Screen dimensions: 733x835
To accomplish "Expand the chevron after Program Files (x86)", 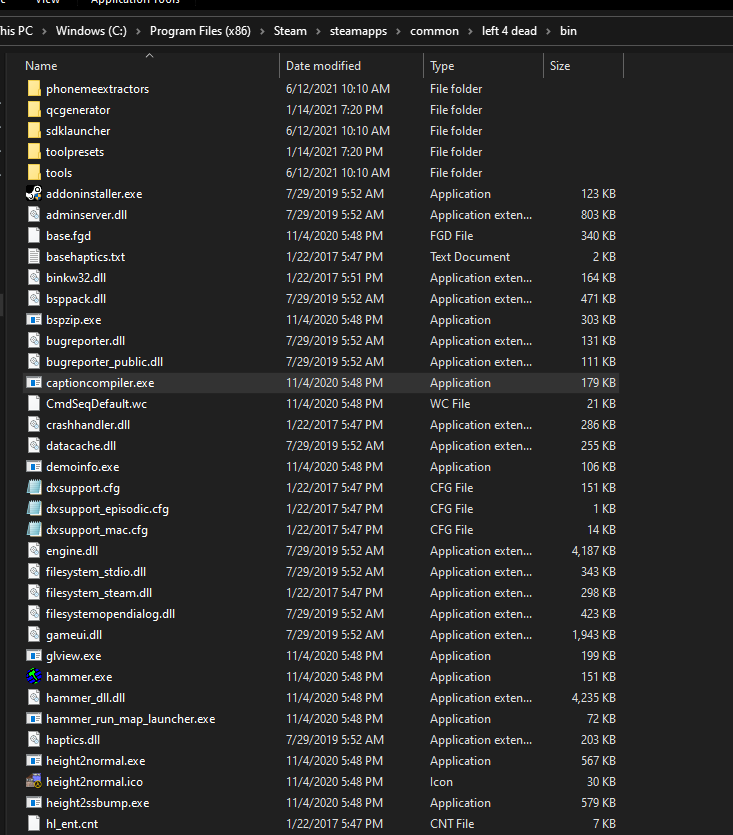I will tap(262, 31).
